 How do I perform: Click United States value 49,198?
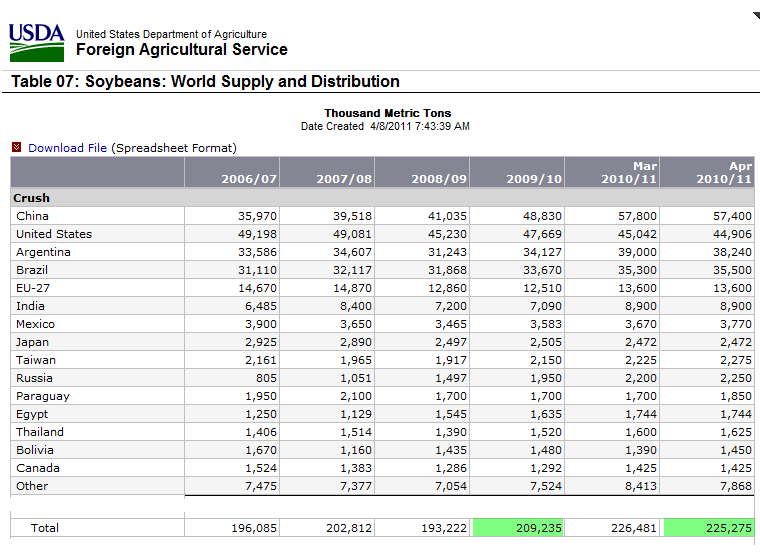point(257,234)
